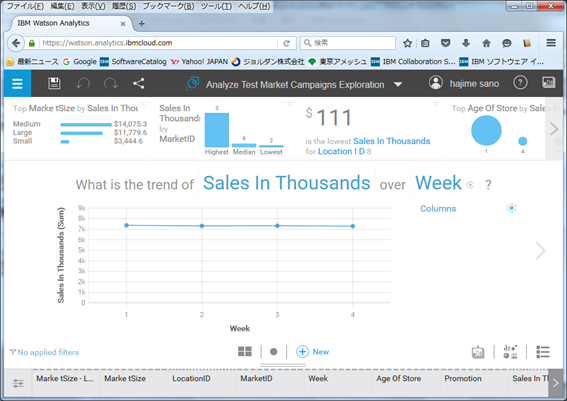Change the Week field in the question
The width and height of the screenshot is (567, 401).
[438, 183]
